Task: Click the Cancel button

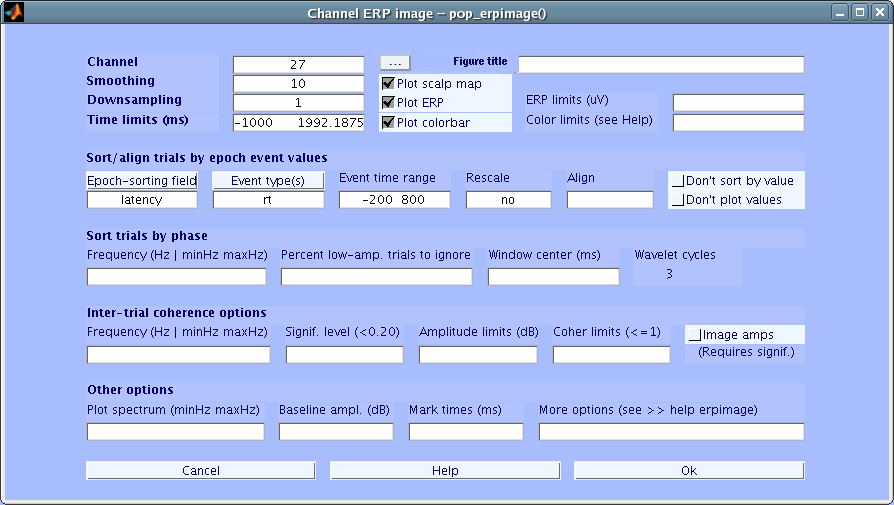Action: click(200, 470)
